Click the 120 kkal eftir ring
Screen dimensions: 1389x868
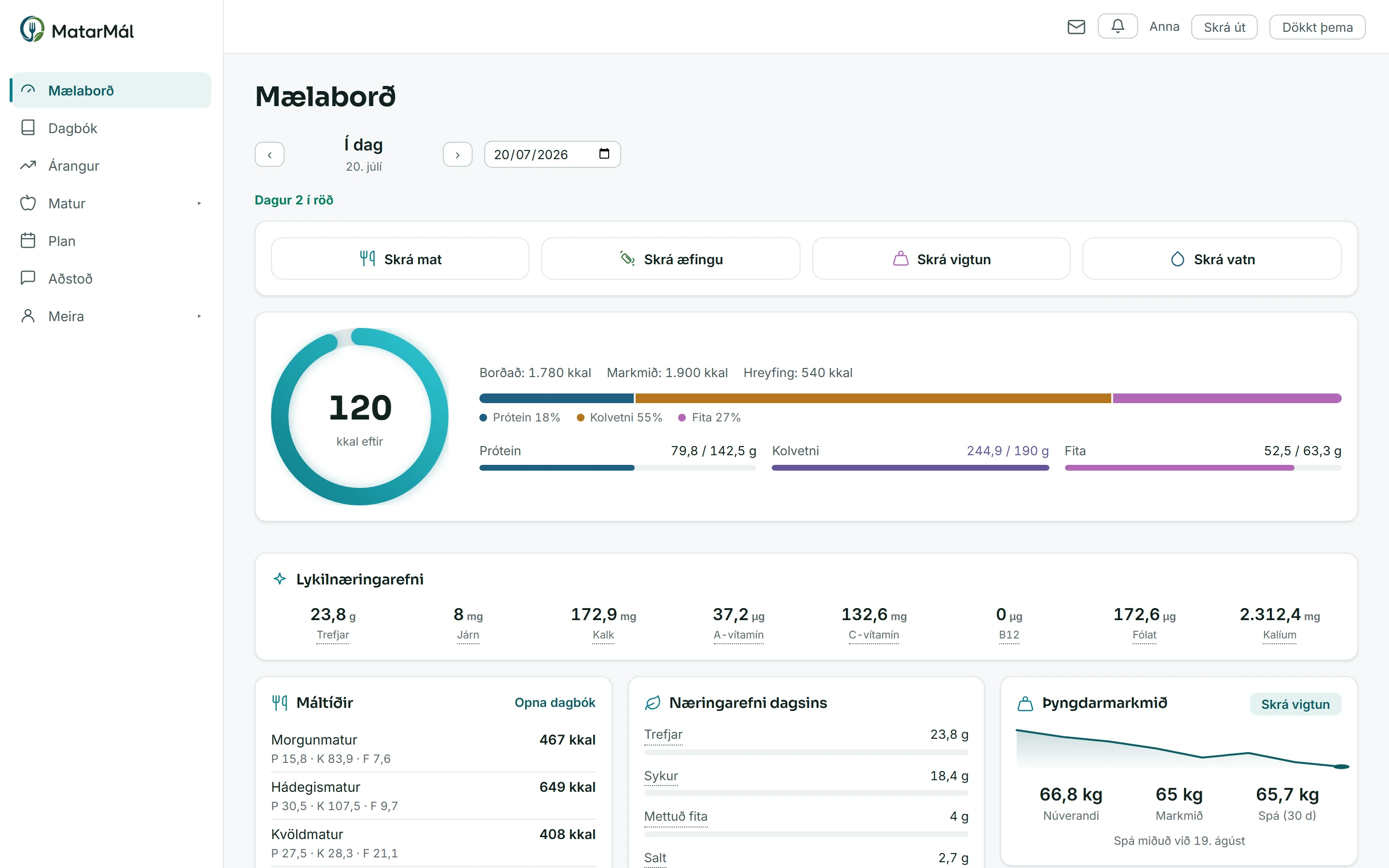360,416
